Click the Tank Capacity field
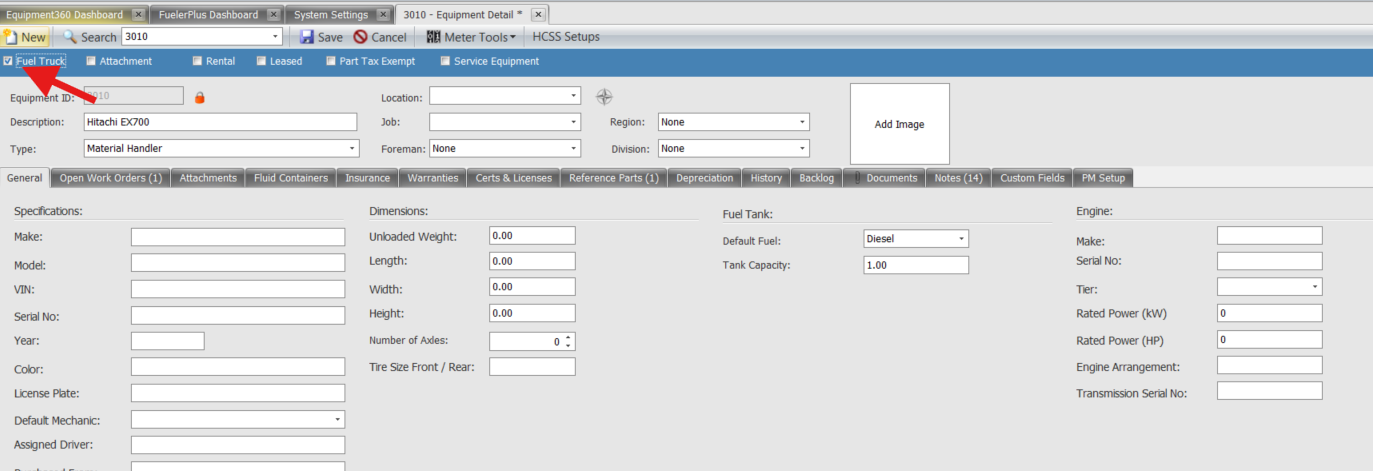 tap(916, 265)
